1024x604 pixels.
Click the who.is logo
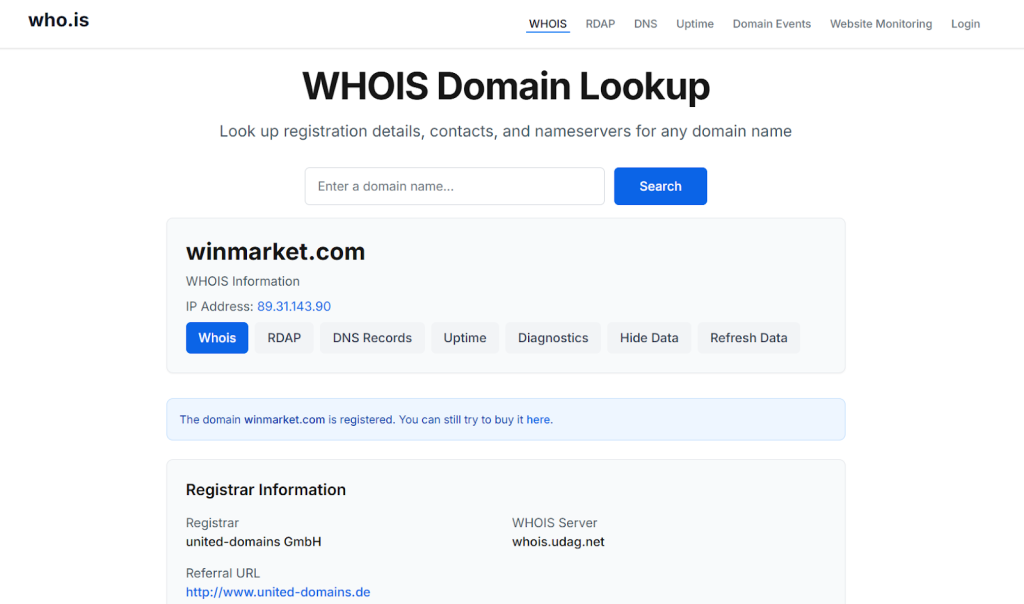[58, 20]
